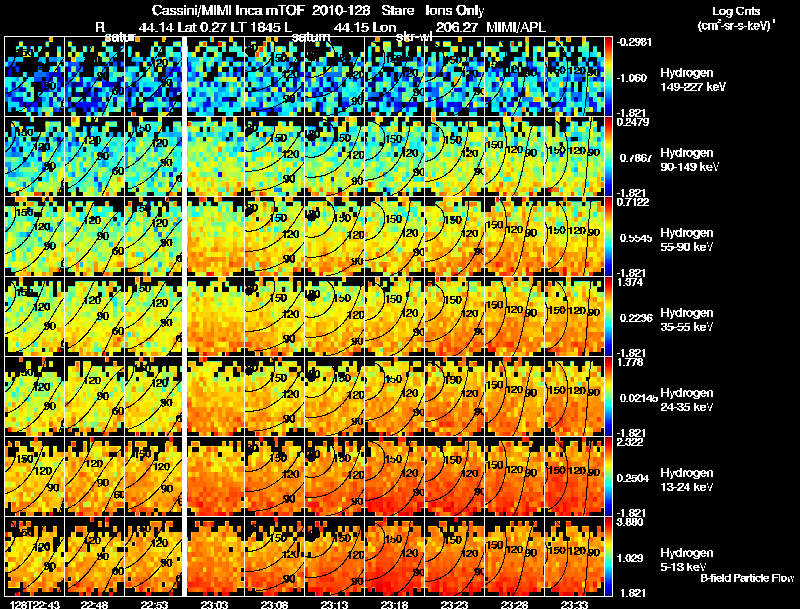Open the 23:03 panel in the 5-13 keV row
Screen dimensions: 800x609
215,557
